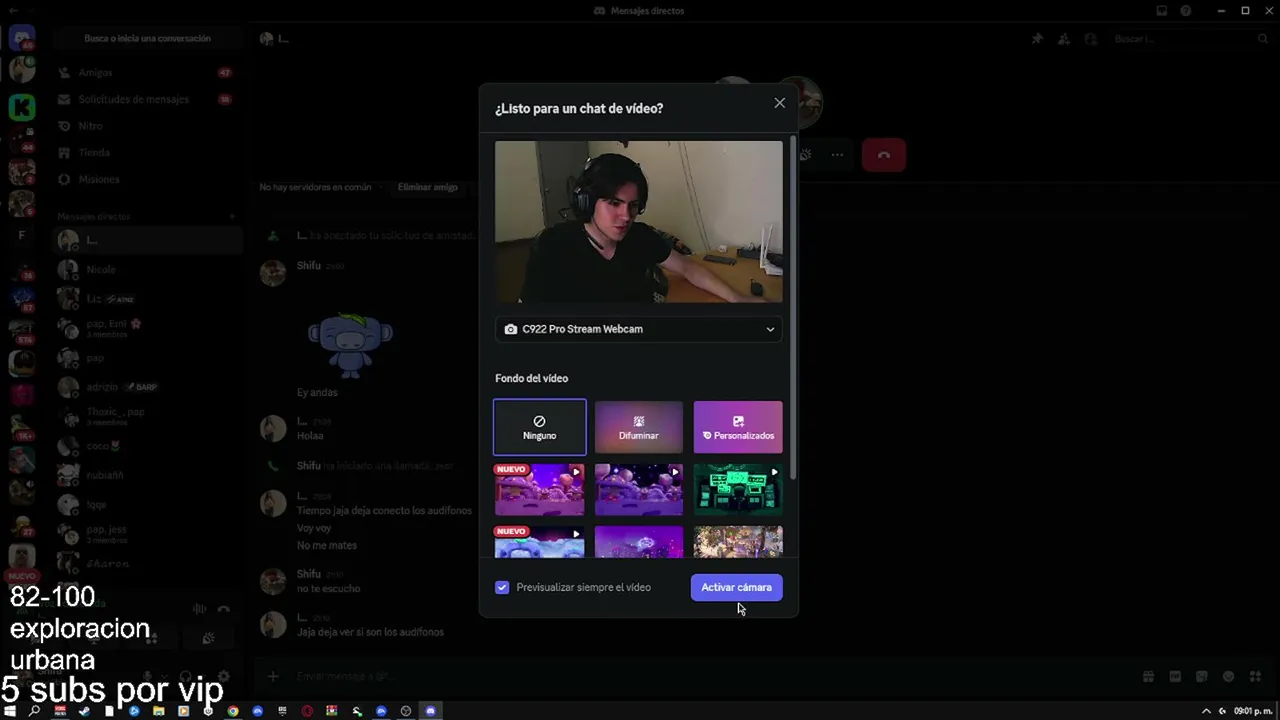
Task: Open the adrizin direct message
Action: pos(148,387)
